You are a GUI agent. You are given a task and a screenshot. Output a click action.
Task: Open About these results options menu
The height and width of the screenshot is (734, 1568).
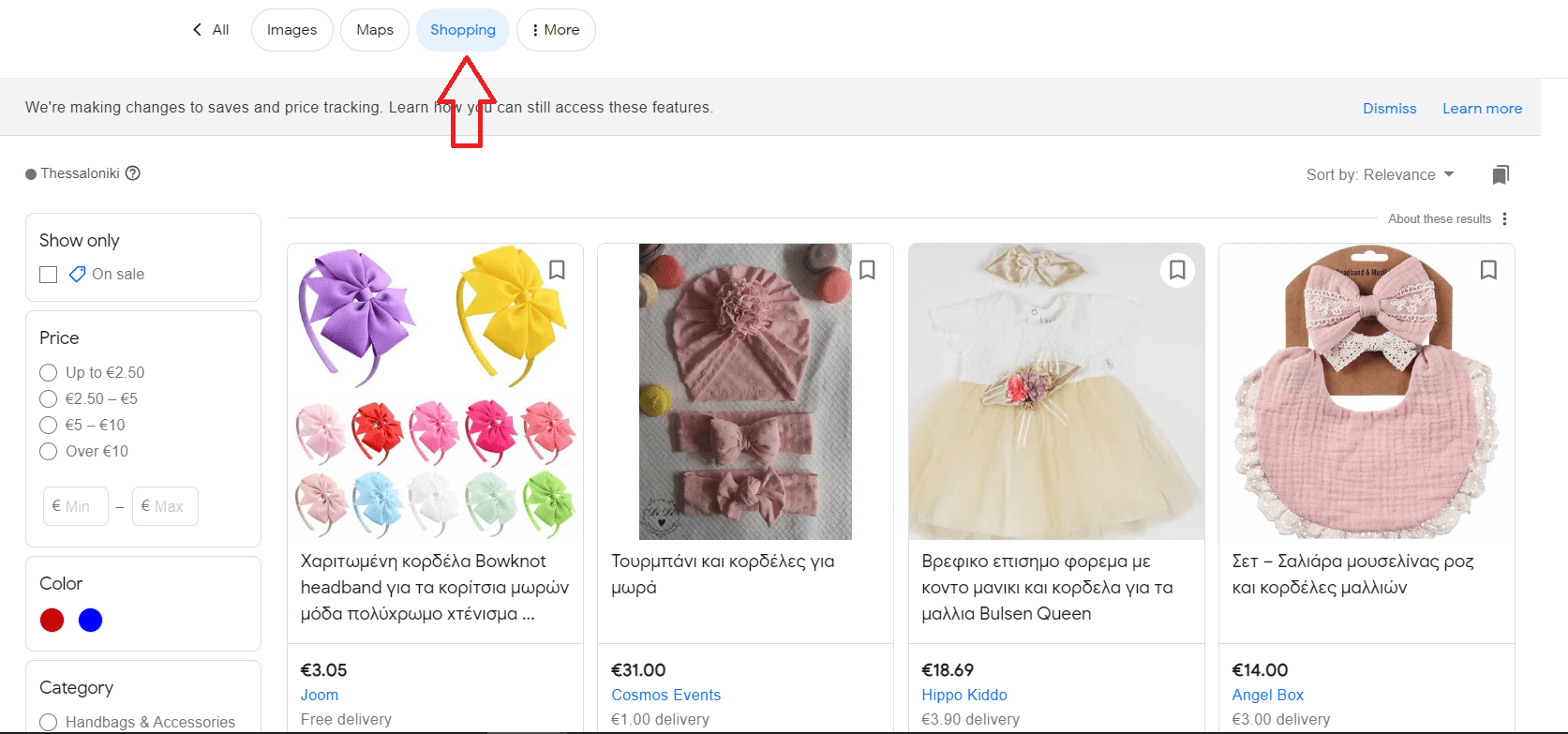point(1504,219)
